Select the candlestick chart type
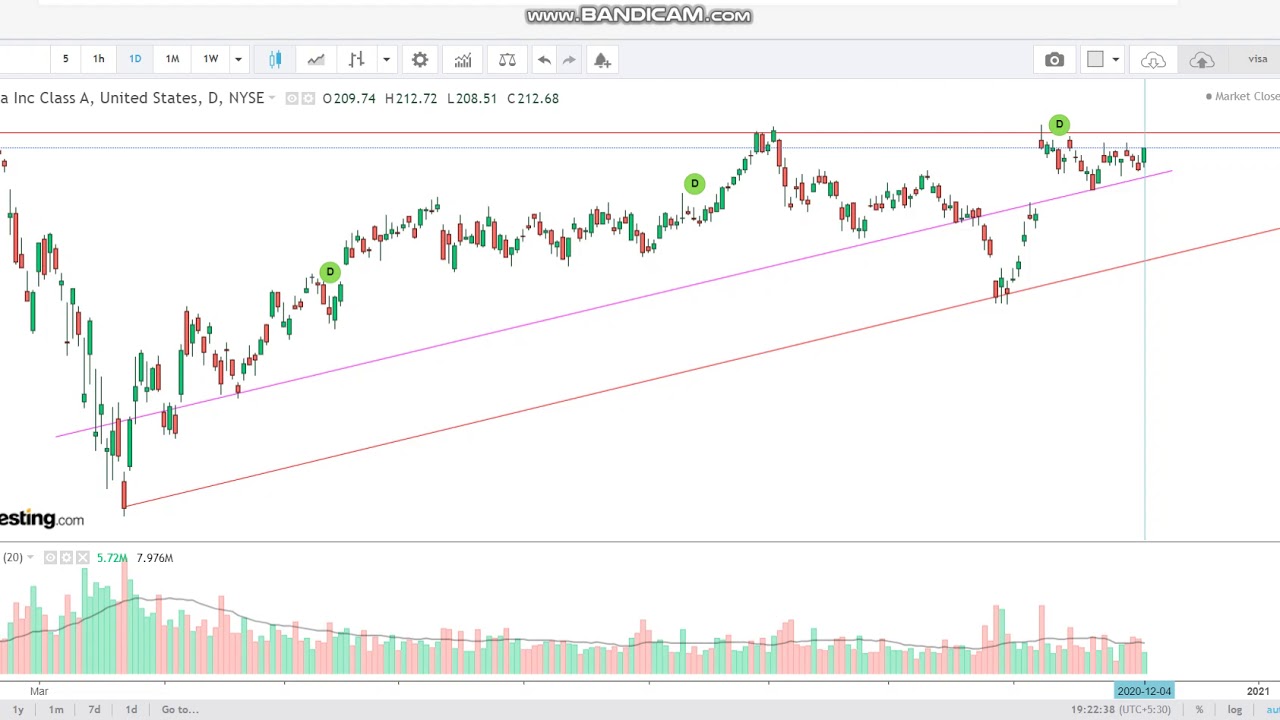The image size is (1280, 720). click(275, 60)
